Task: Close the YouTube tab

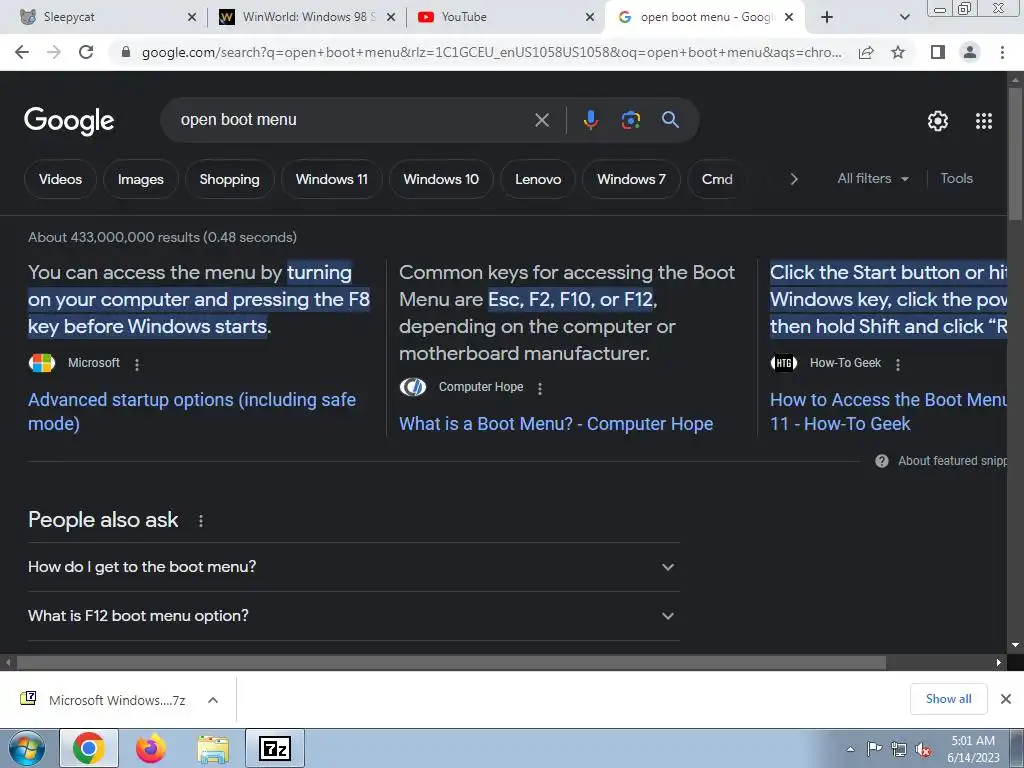Action: click(x=590, y=17)
